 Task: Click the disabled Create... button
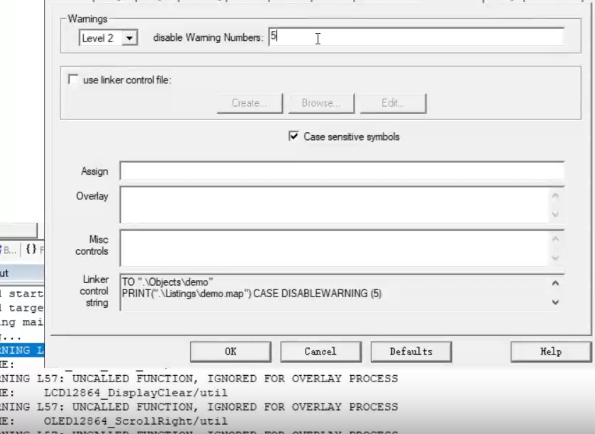pos(250,103)
